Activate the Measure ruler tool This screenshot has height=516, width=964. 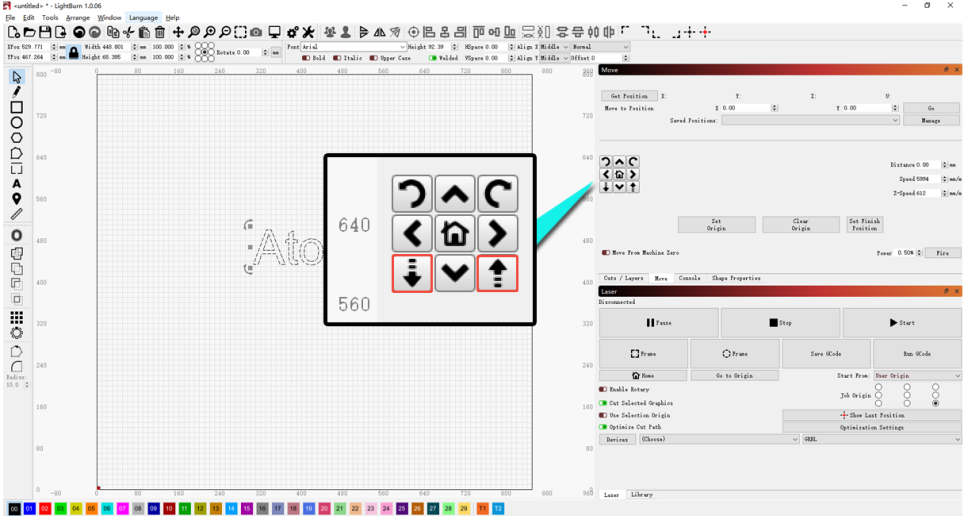pos(17,214)
